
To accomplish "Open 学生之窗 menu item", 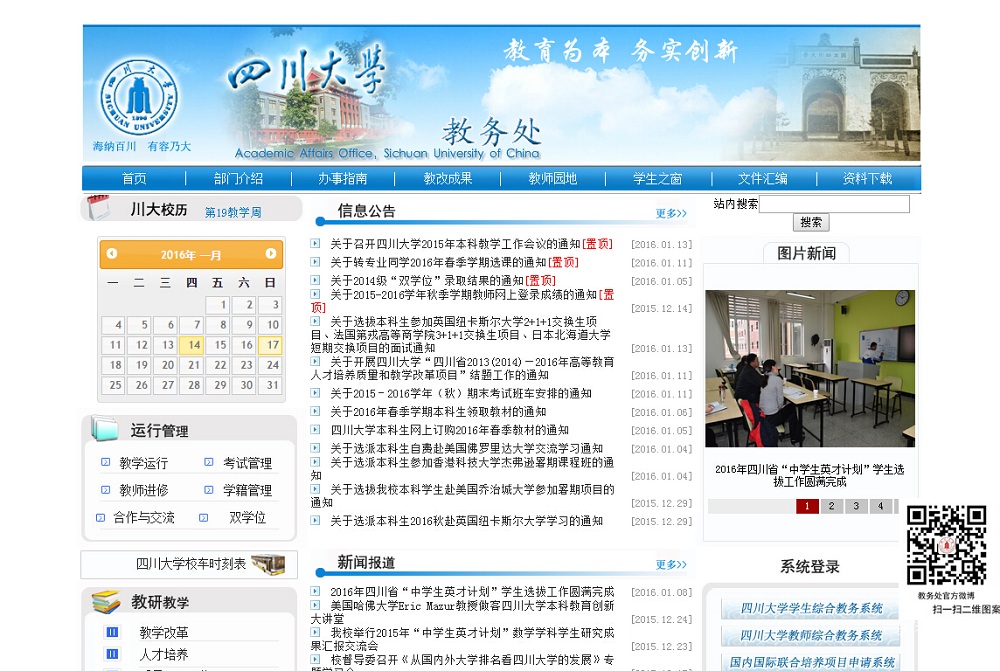I will (658, 179).
